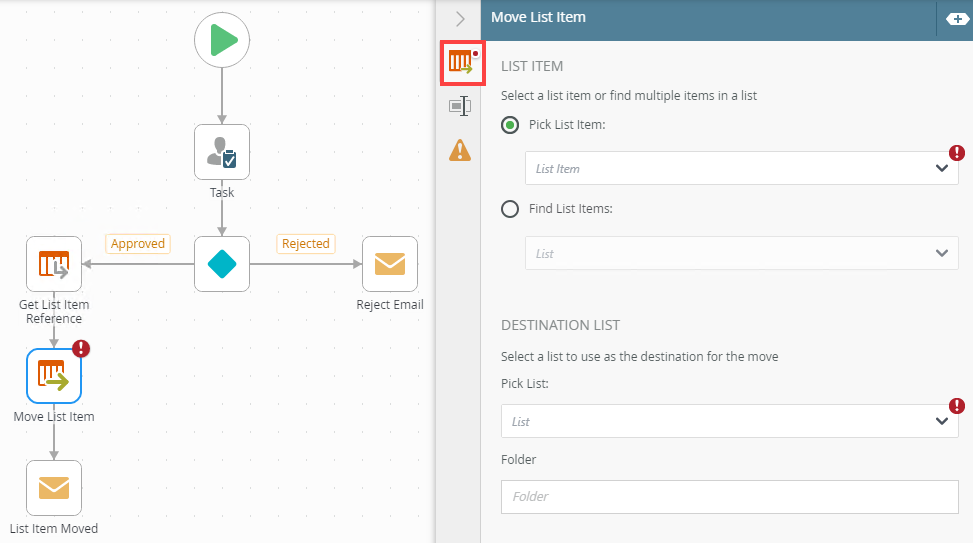Open the Properties tab in side panel
Image resolution: width=973 pixels, height=543 pixels.
(x=460, y=106)
